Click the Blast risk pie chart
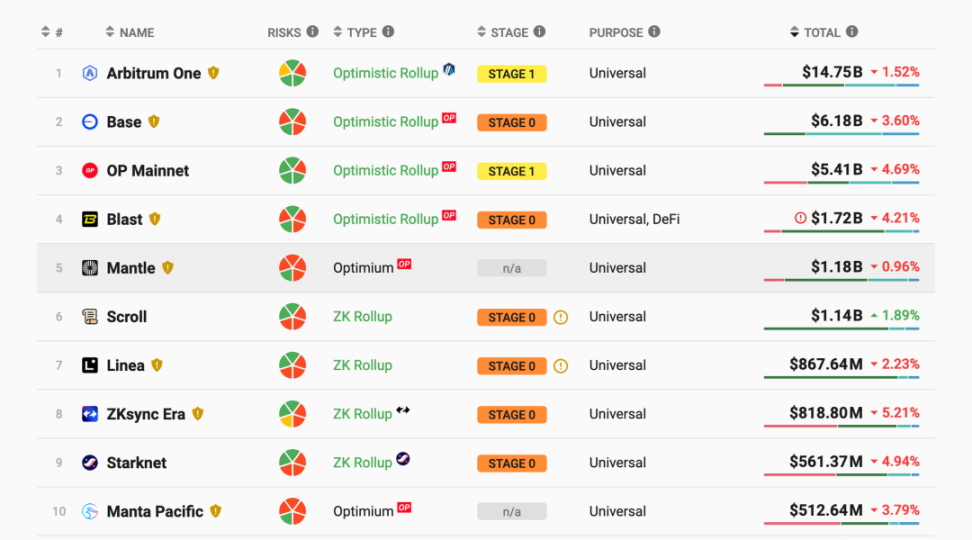 click(x=292, y=219)
